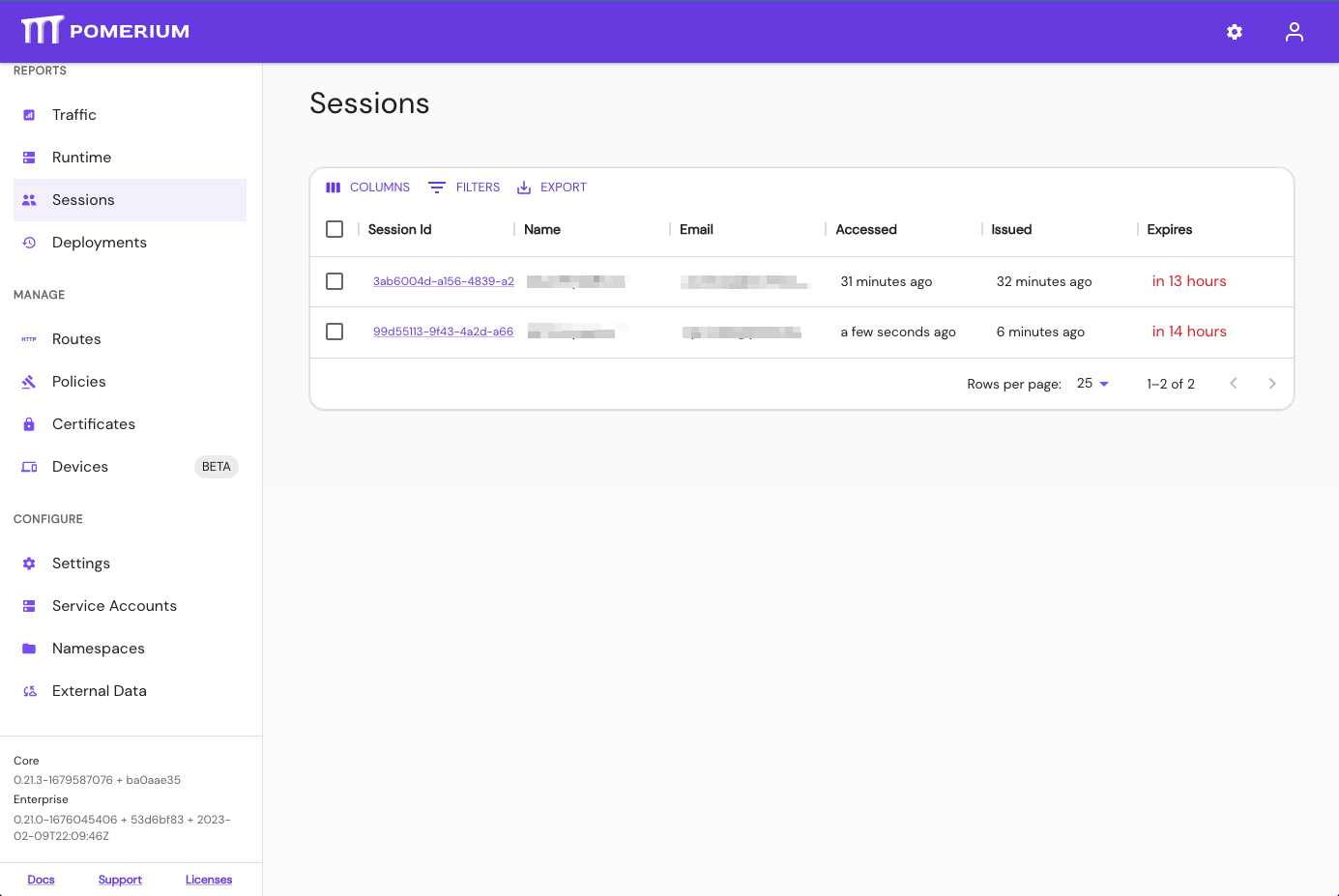This screenshot has width=1339, height=896.
Task: Toggle select-all sessions checkbox
Action: (335, 229)
